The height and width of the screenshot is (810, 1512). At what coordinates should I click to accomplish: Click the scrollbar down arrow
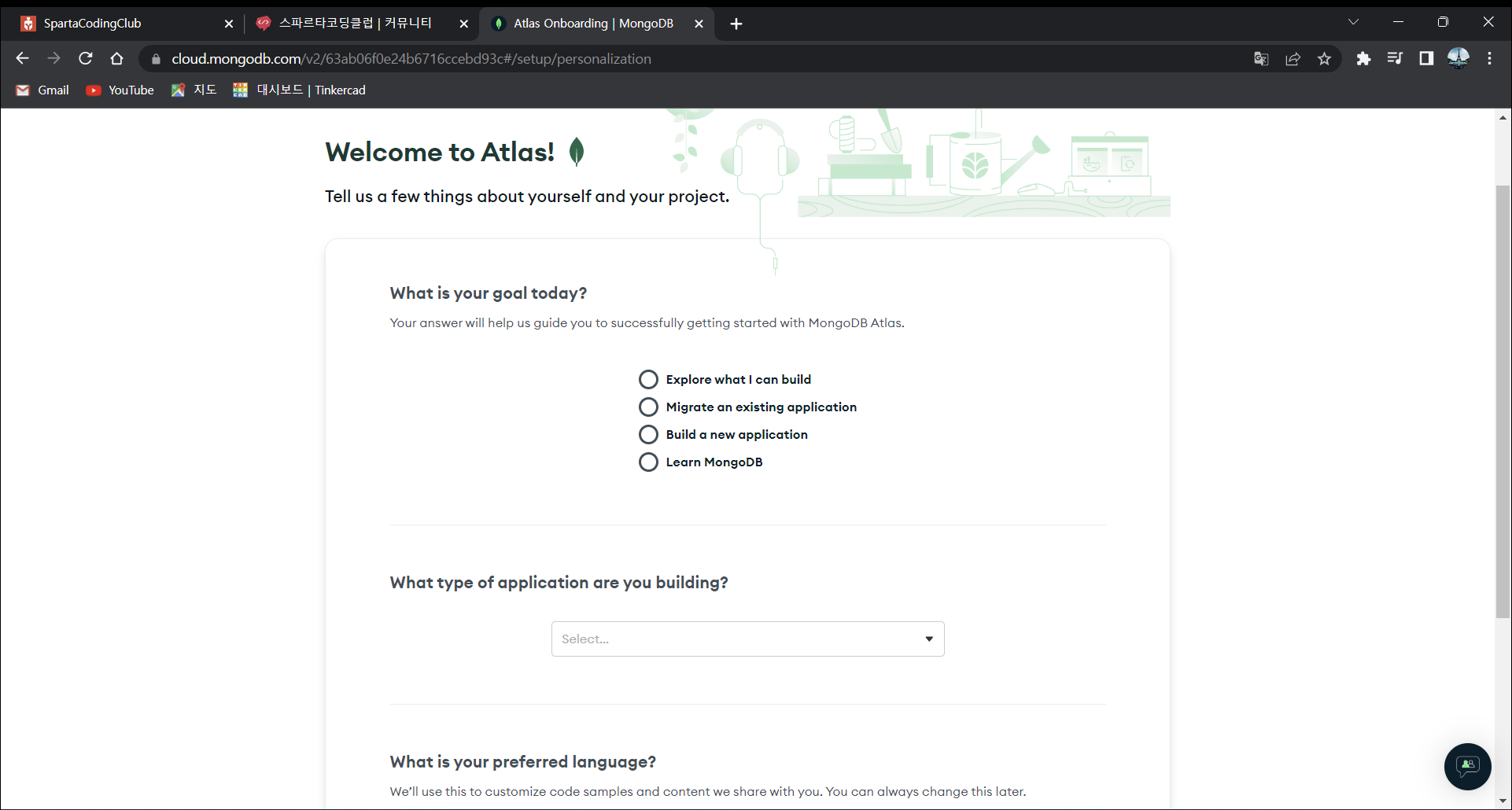pyautogui.click(x=1503, y=801)
